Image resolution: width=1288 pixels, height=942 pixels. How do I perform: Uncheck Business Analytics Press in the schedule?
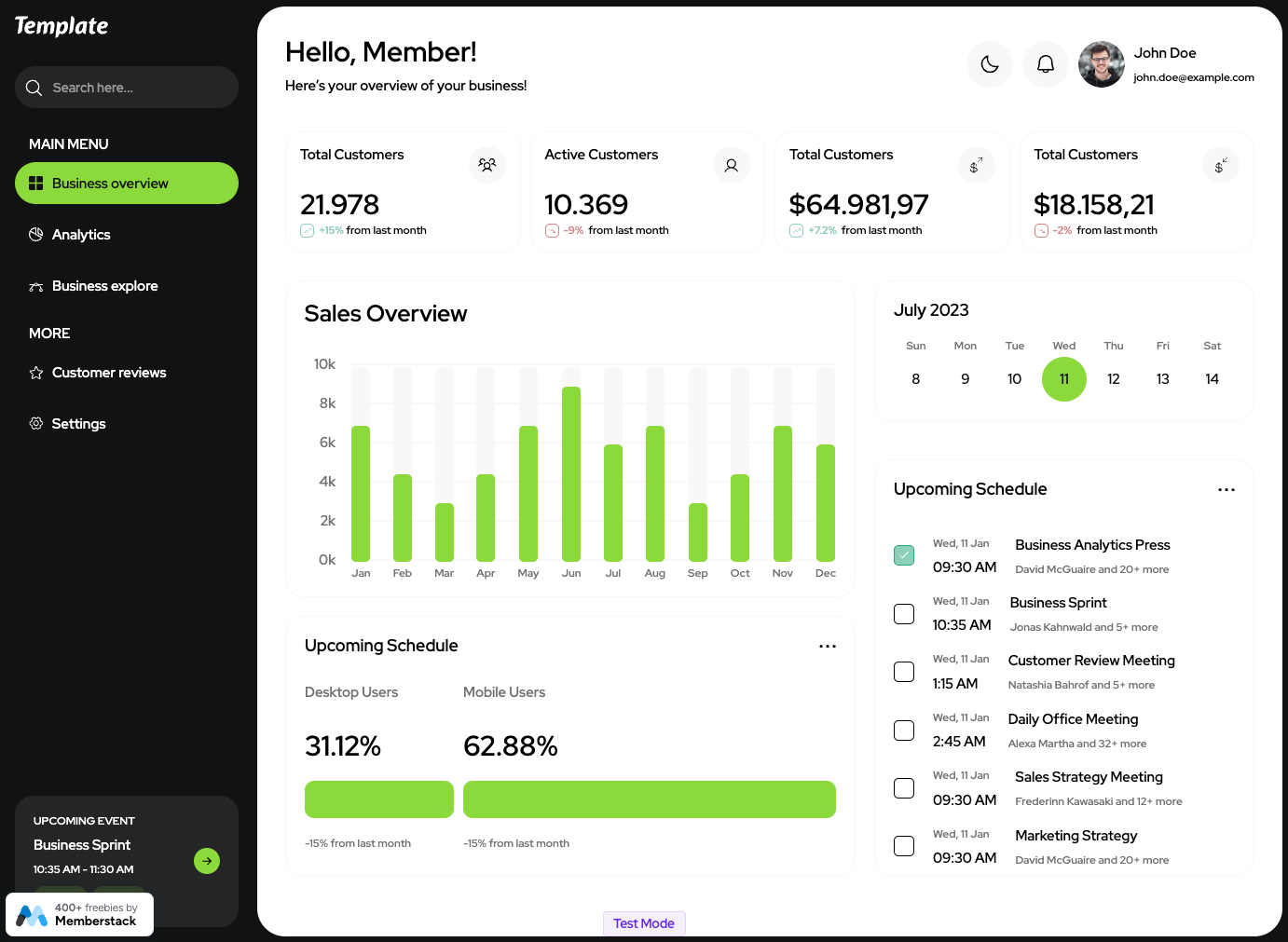(903, 554)
